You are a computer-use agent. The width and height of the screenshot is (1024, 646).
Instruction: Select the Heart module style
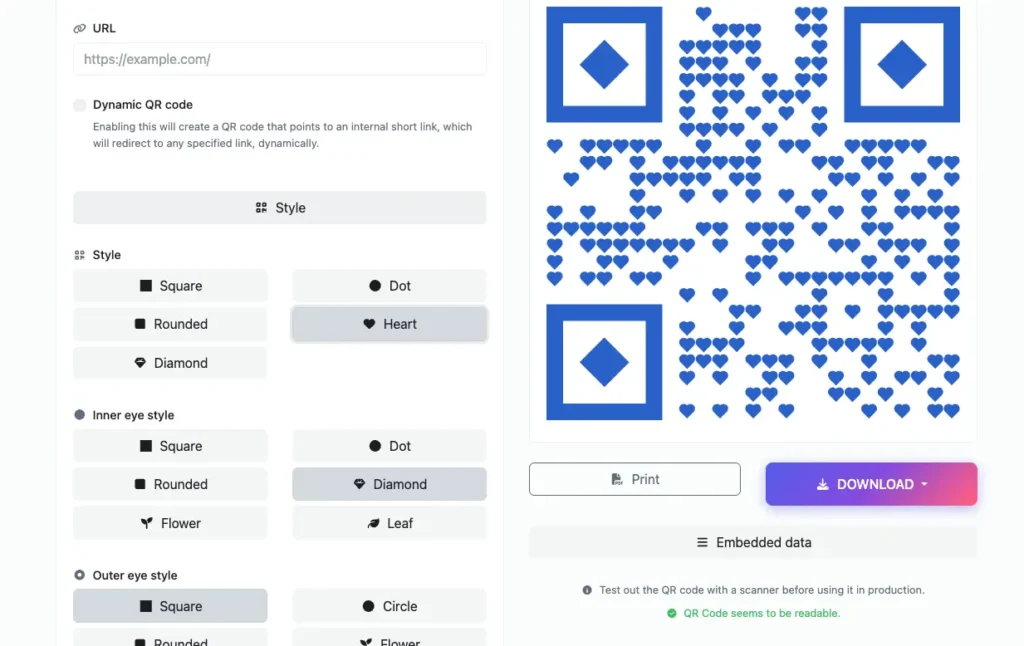389,324
